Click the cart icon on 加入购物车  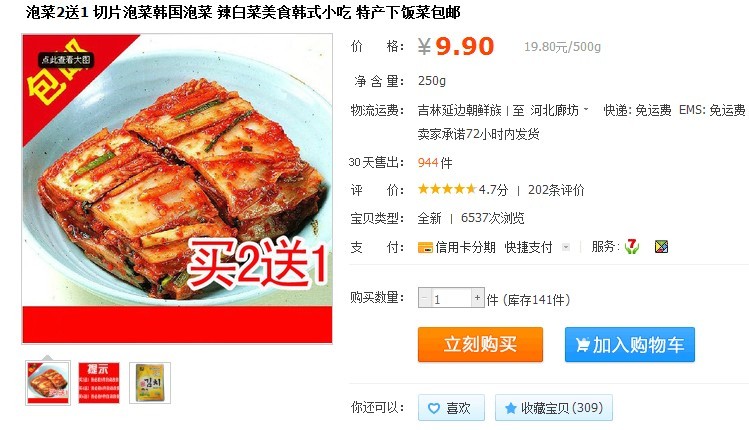click(x=582, y=344)
